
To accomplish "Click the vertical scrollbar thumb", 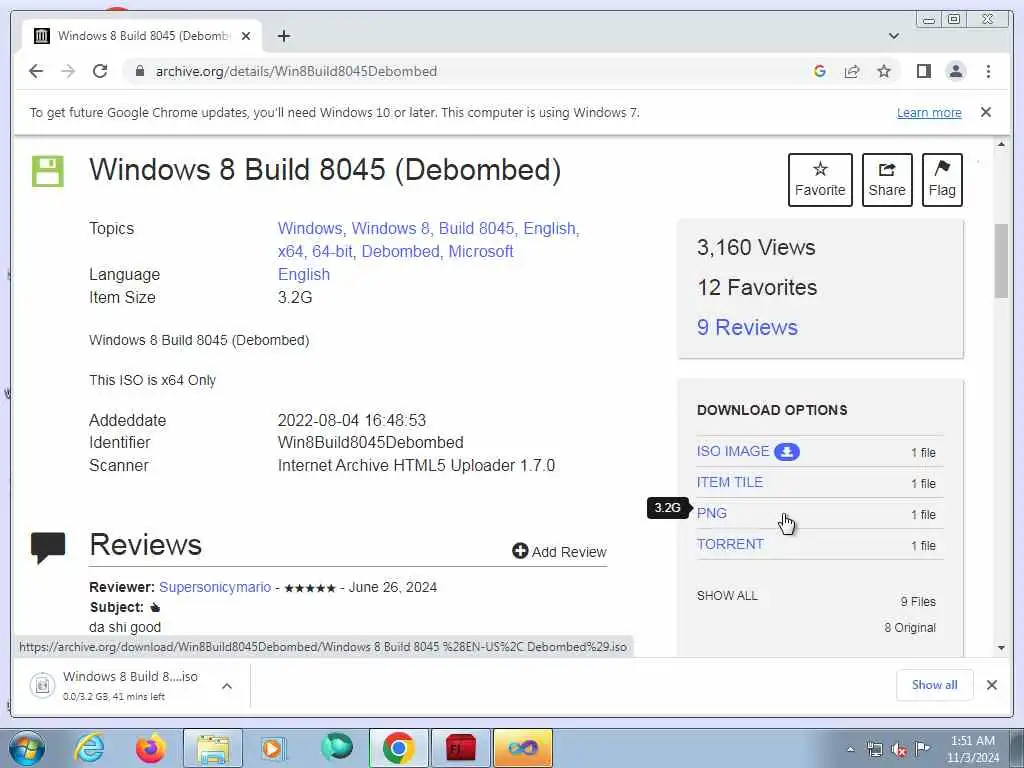I will click(x=1001, y=261).
